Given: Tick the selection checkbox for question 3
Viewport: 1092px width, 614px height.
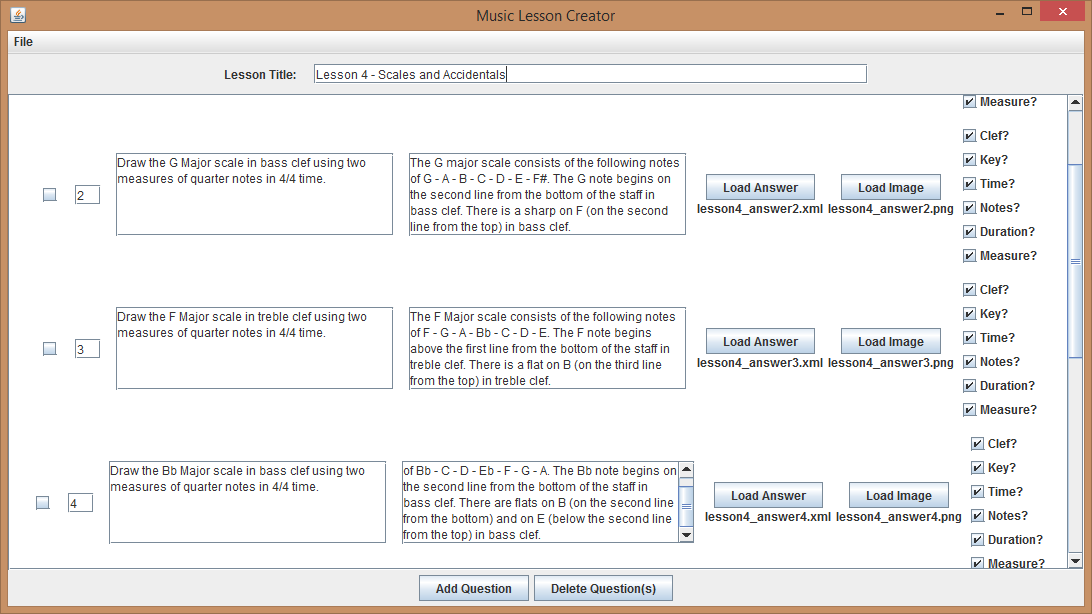Looking at the screenshot, I should pos(50,349).
